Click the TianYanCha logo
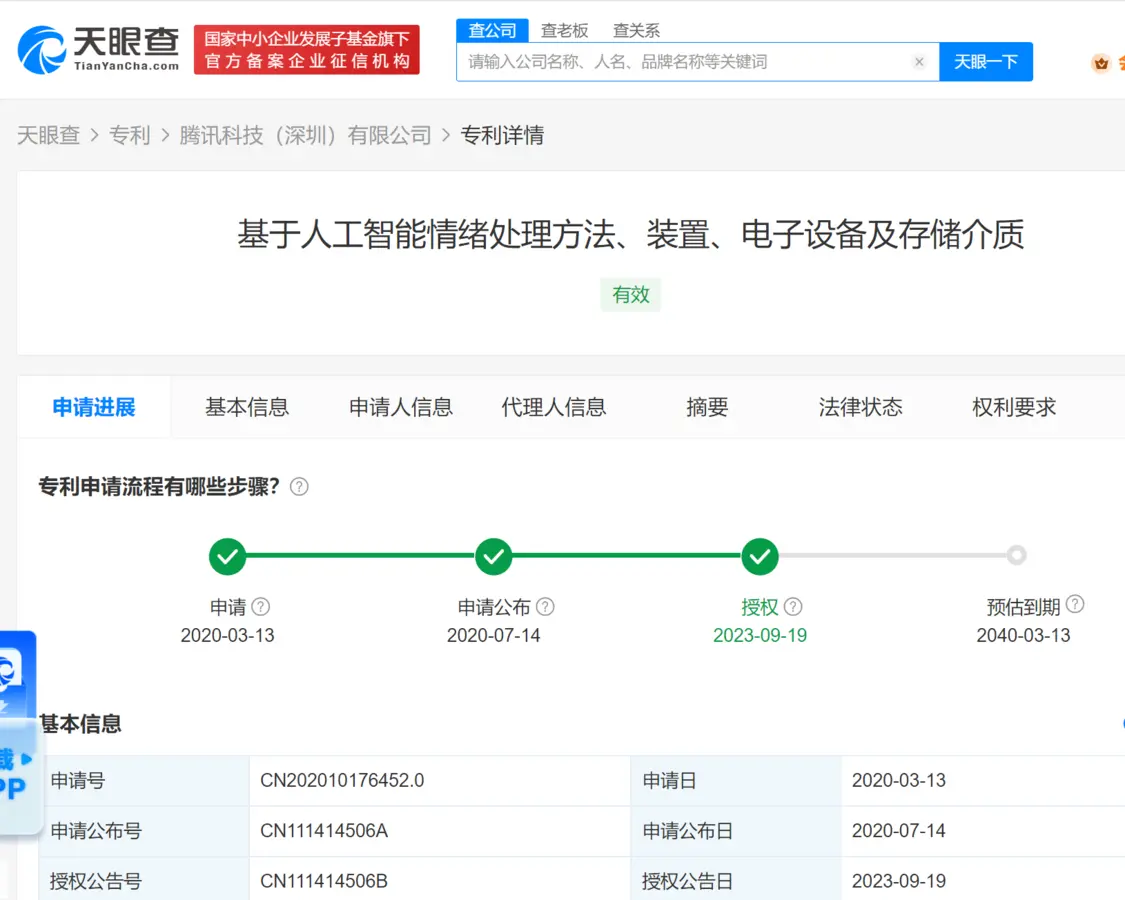This screenshot has width=1125, height=900. (x=99, y=50)
